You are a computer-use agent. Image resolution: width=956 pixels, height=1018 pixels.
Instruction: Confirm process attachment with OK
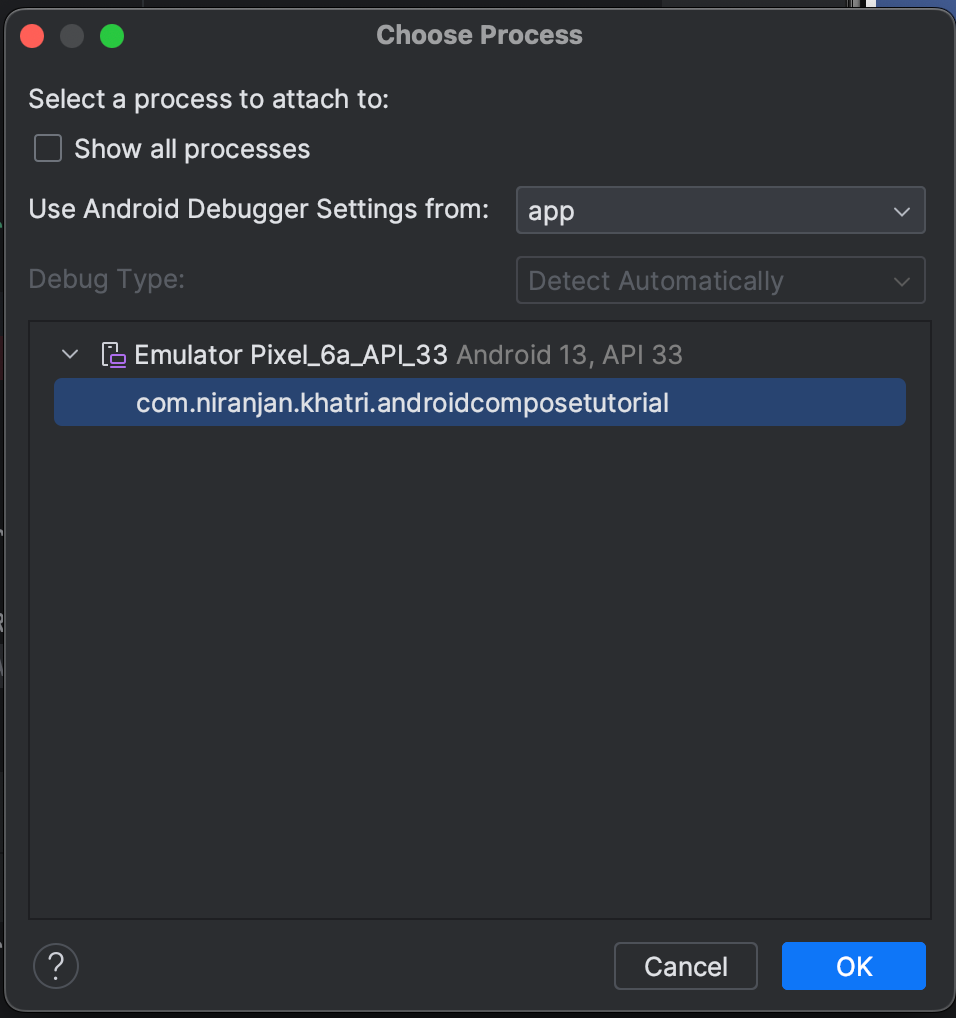pyautogui.click(x=853, y=965)
